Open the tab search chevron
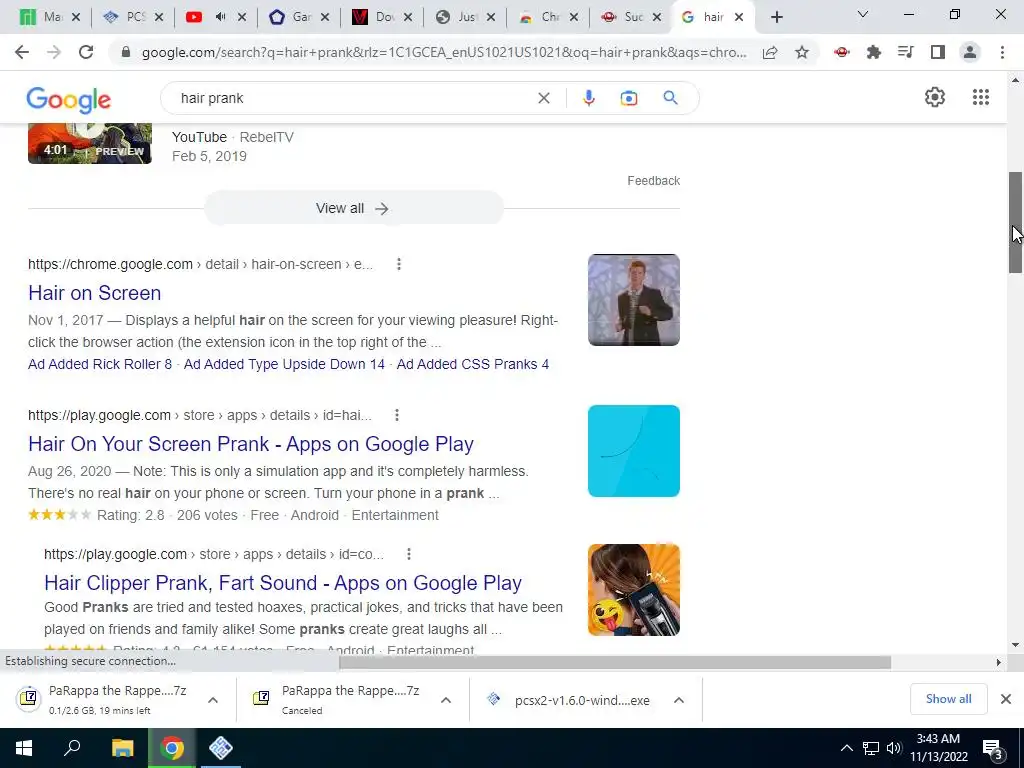Screen dimensions: 1024x768 862,14
